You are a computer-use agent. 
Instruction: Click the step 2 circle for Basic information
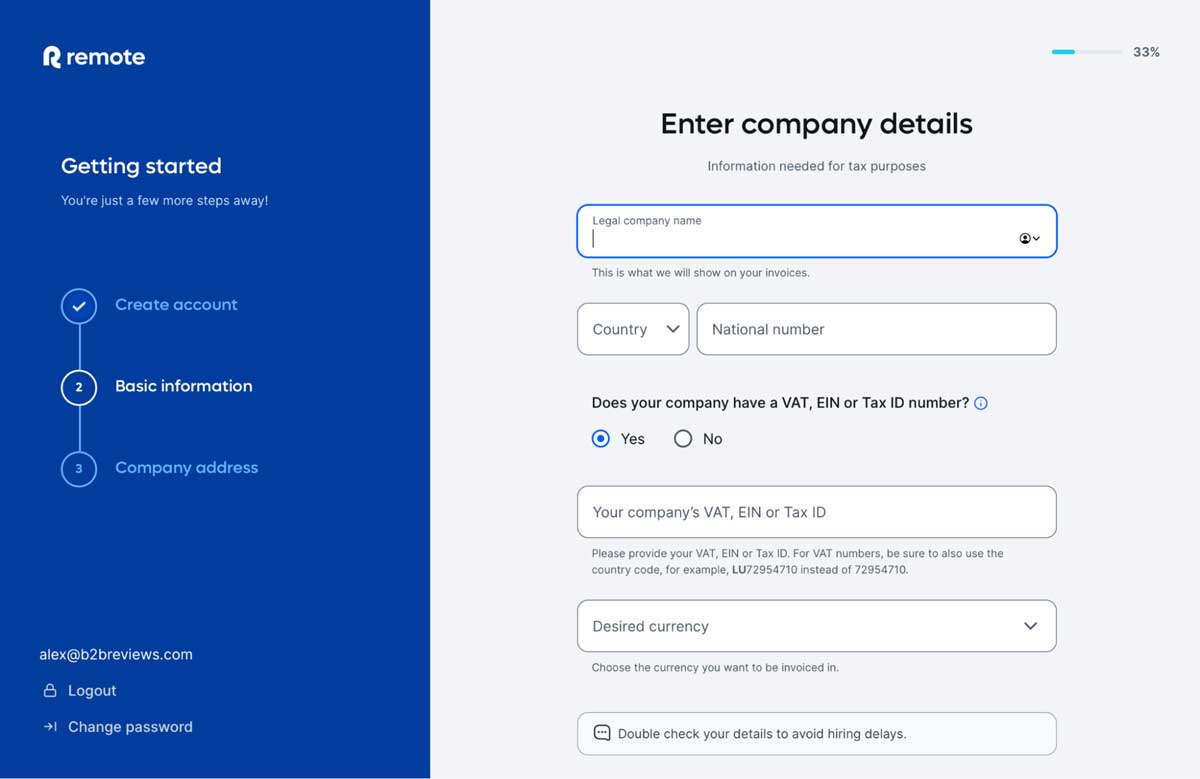[x=79, y=388]
